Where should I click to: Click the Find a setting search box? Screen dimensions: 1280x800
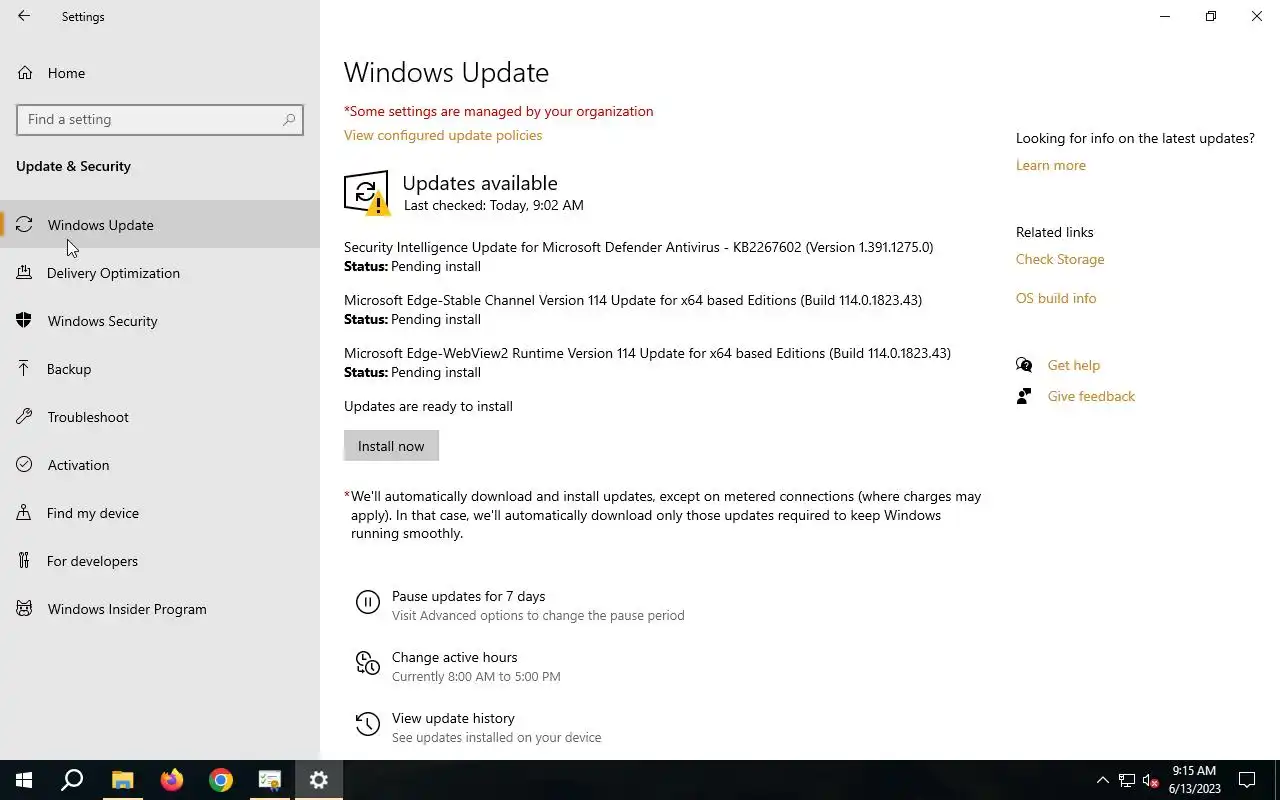tap(160, 119)
